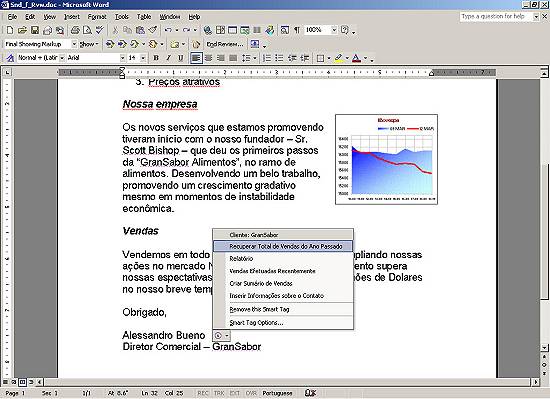Click the Open file folder icon
The image size is (550, 399).
(22, 30)
